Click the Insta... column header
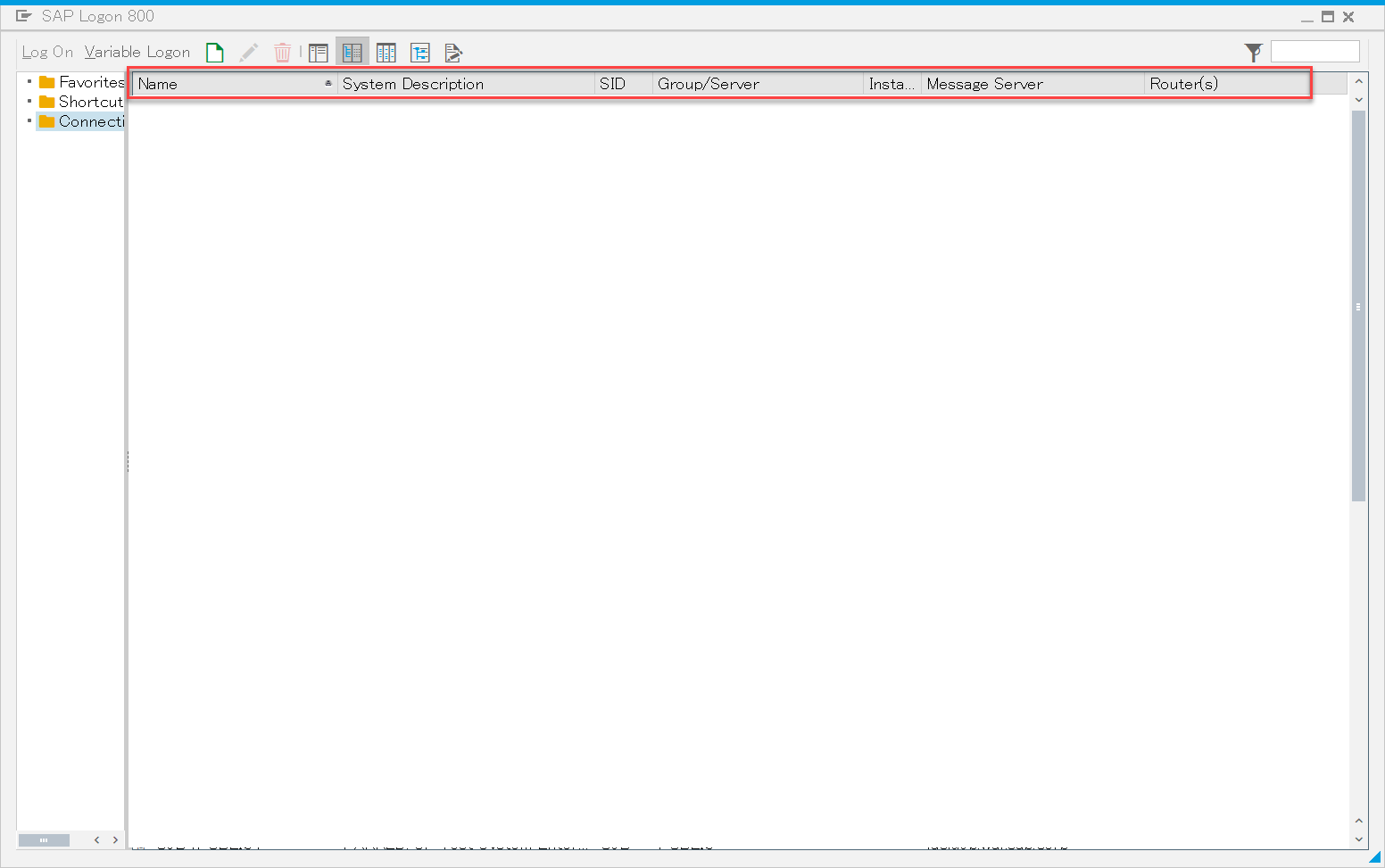The height and width of the screenshot is (868, 1385). [x=892, y=84]
